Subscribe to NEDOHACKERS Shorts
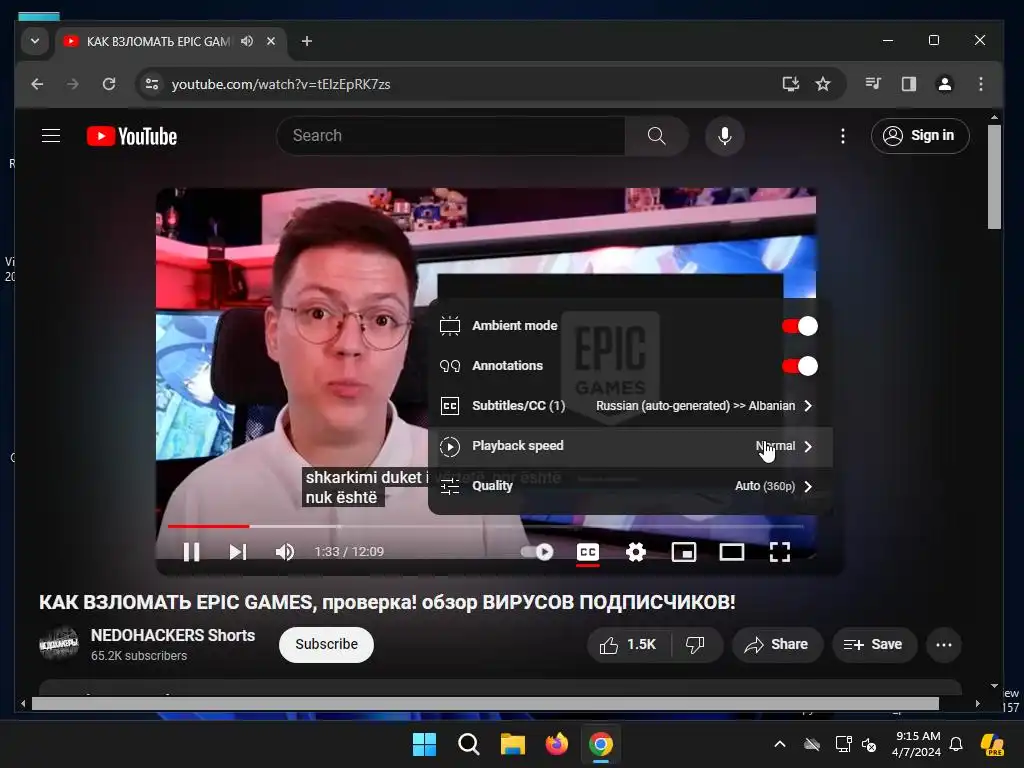1024x768 pixels. 327,645
